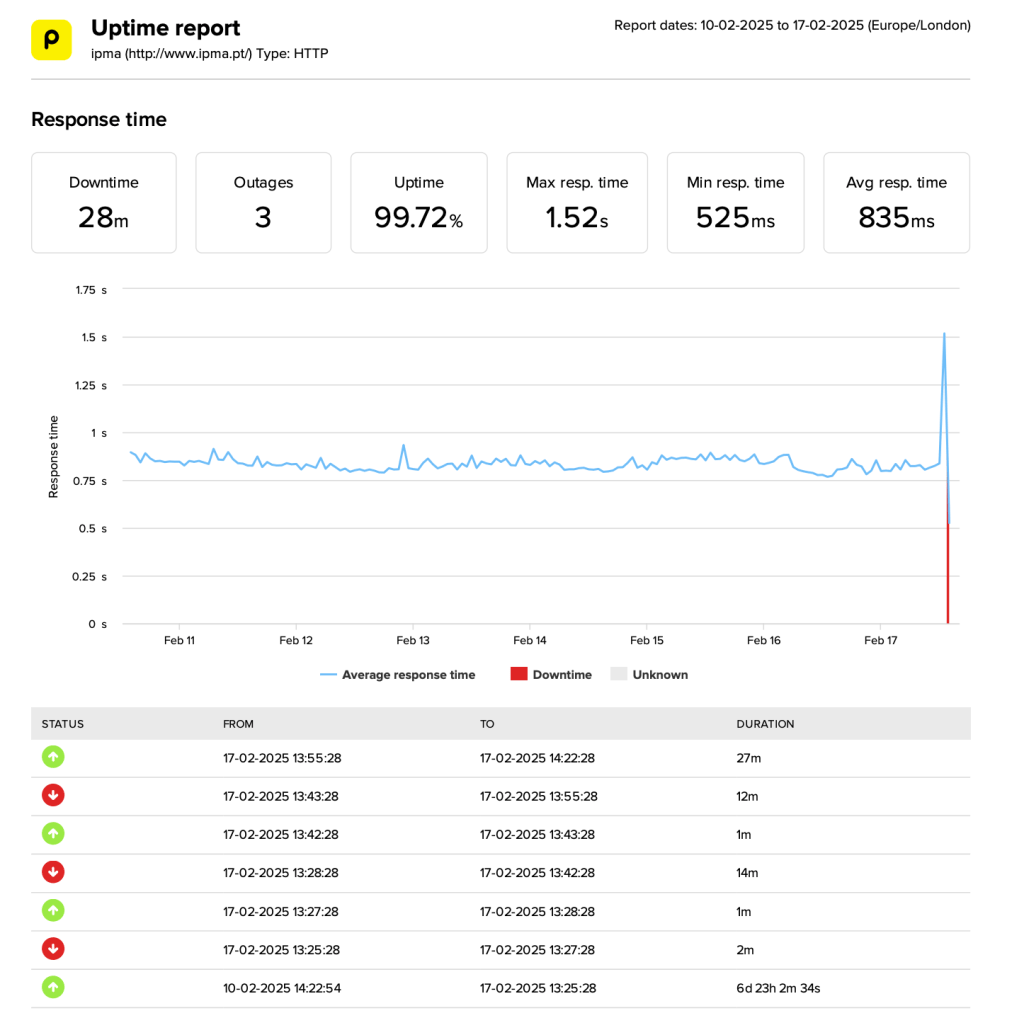Click the green up icon starting 13:42:28
Viewport: 1024px width, 1018px height.
pos(53,833)
